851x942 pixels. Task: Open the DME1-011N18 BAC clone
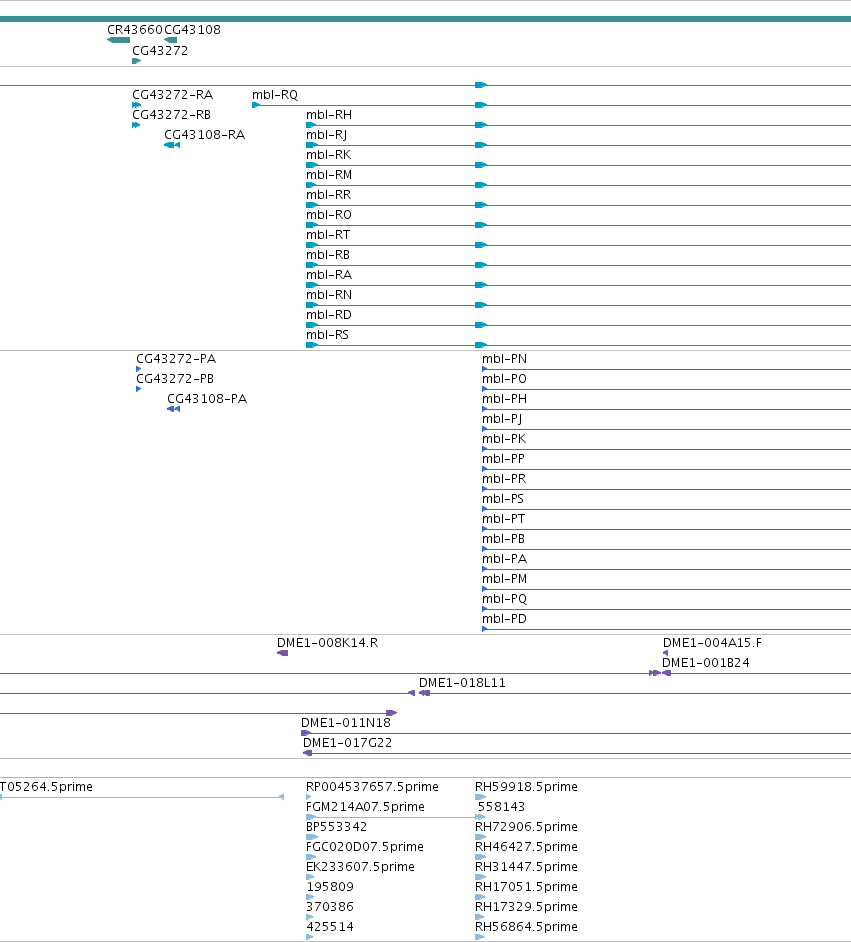click(346, 723)
